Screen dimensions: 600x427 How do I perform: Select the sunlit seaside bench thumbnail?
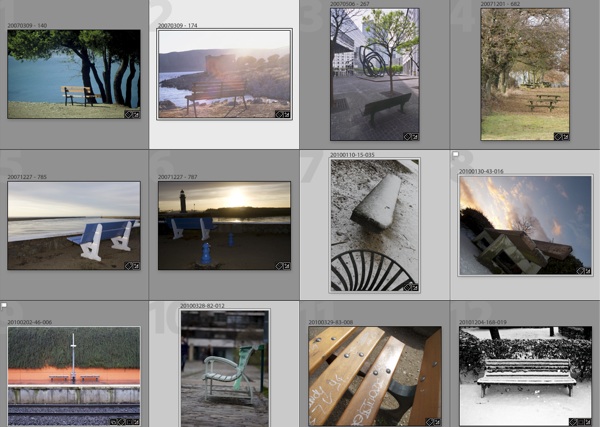pyautogui.click(x=224, y=74)
